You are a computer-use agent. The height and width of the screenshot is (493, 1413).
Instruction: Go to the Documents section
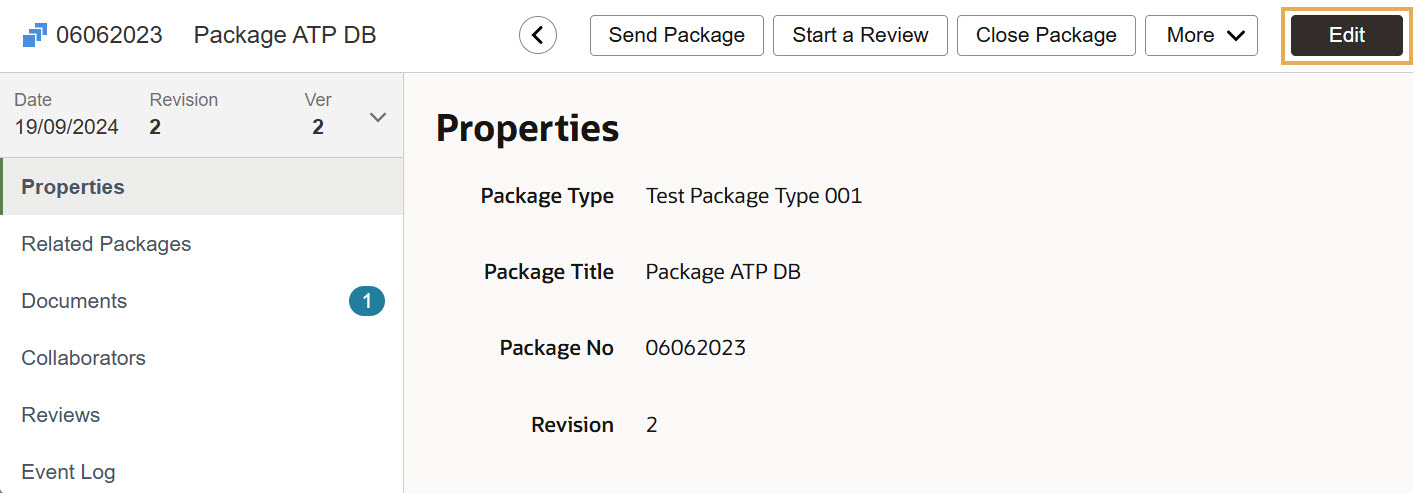tap(74, 301)
